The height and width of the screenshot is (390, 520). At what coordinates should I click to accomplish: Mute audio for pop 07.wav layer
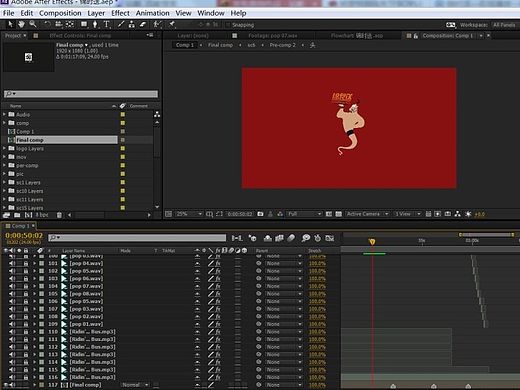12,286
